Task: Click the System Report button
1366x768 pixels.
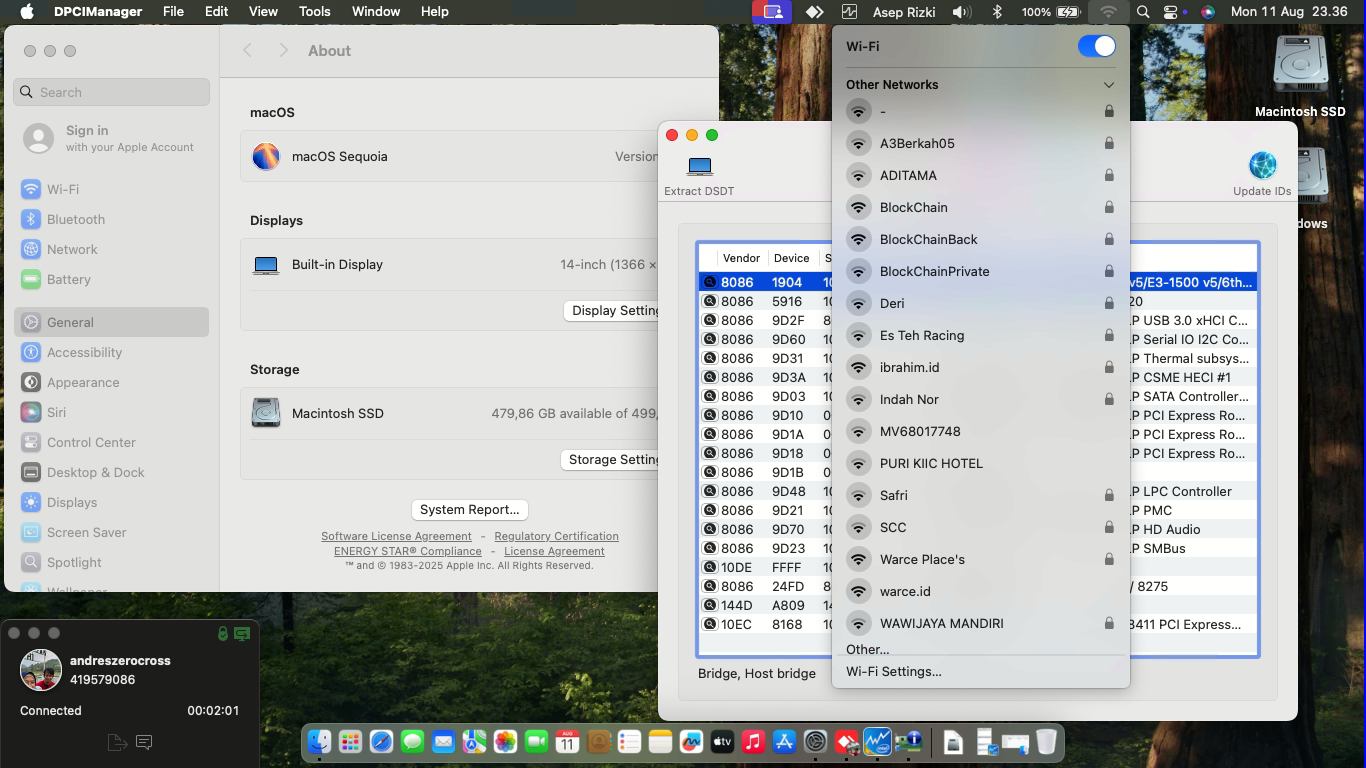Action: click(469, 509)
